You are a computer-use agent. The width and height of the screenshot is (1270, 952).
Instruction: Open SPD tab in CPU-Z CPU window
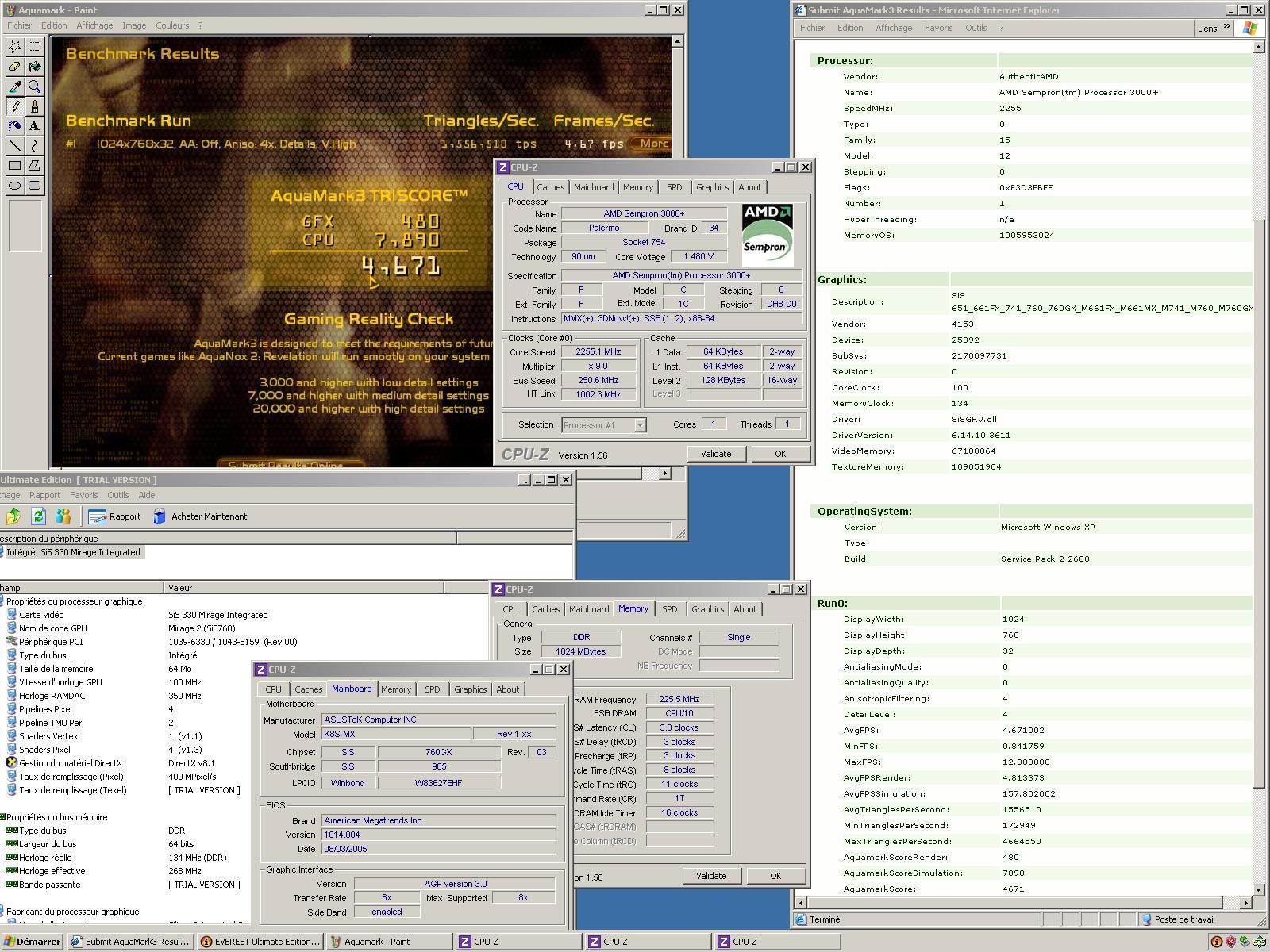pos(674,187)
